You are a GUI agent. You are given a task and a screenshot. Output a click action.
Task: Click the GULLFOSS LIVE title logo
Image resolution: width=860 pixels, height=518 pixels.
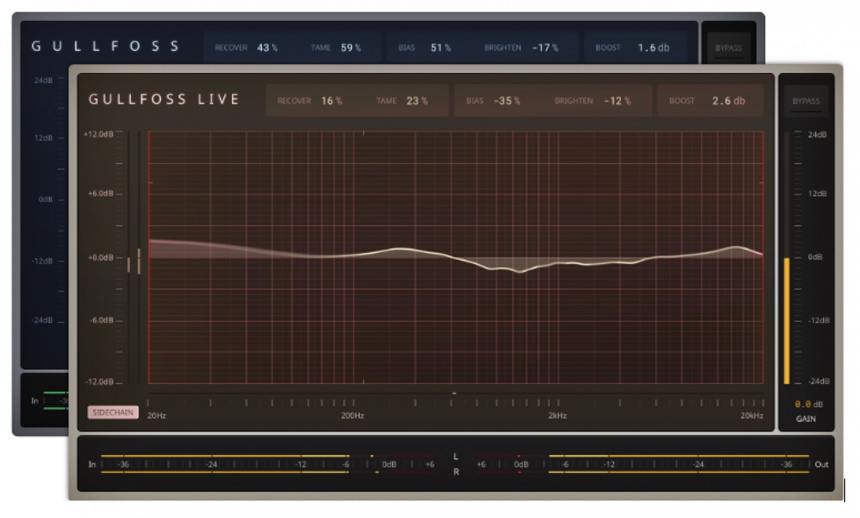[164, 99]
